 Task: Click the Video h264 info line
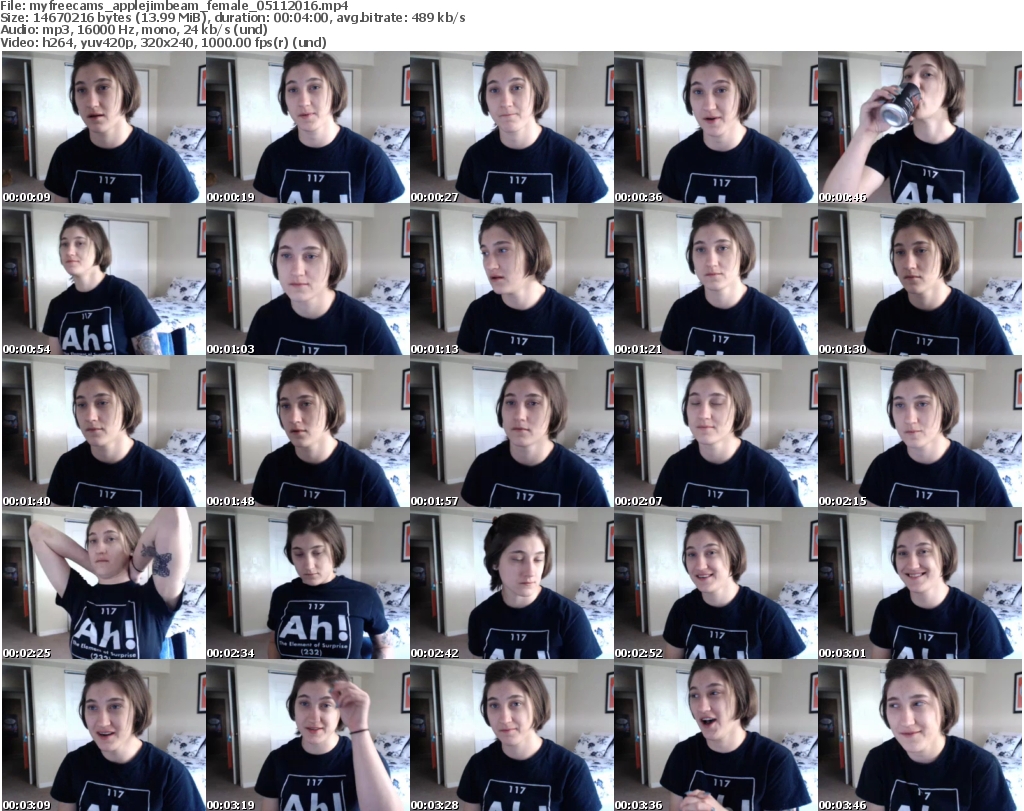(x=163, y=42)
